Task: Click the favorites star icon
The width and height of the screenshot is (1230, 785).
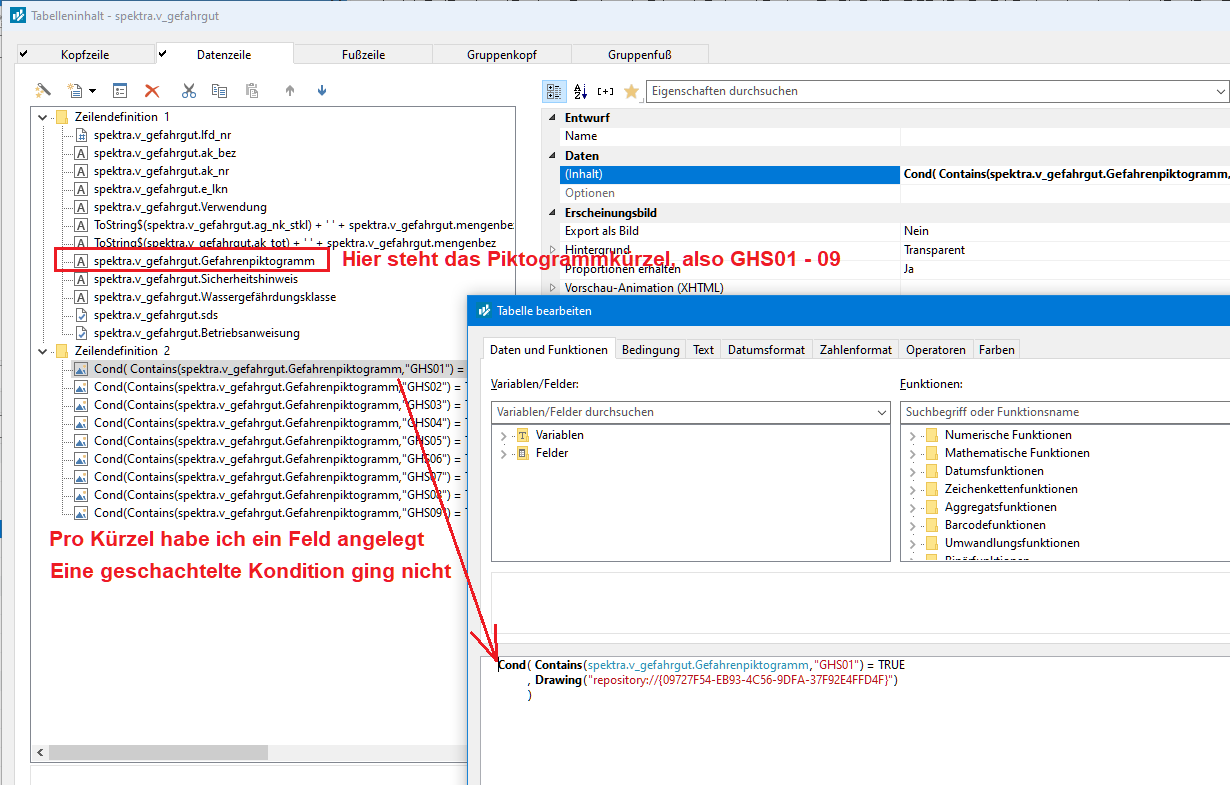Action: pyautogui.click(x=631, y=91)
